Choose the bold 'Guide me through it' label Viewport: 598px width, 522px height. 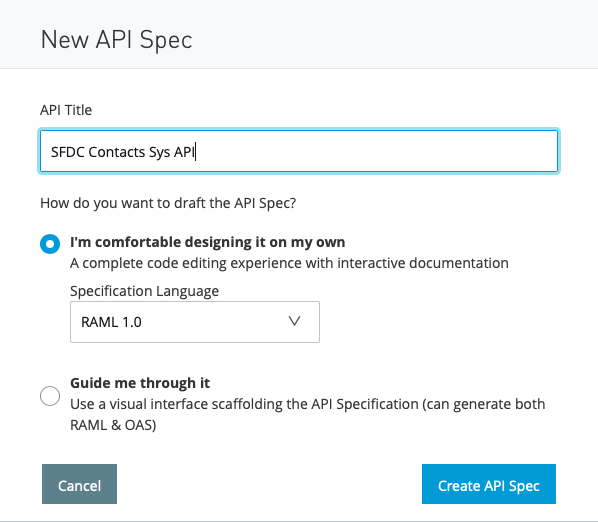click(140, 383)
